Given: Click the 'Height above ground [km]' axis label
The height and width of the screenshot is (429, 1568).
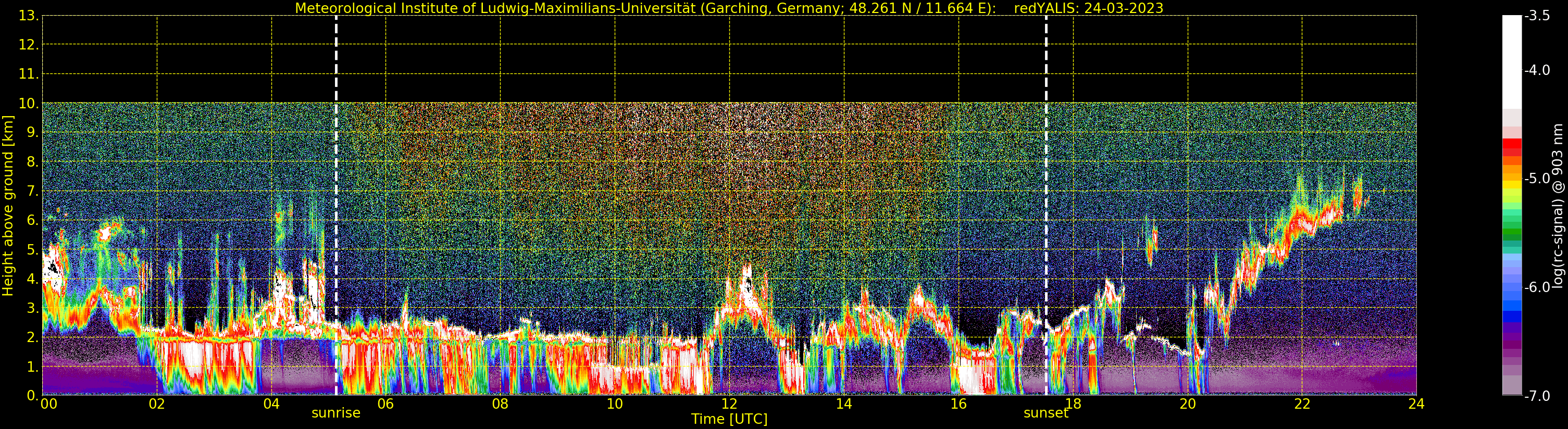Looking at the screenshot, I should click(8, 206).
